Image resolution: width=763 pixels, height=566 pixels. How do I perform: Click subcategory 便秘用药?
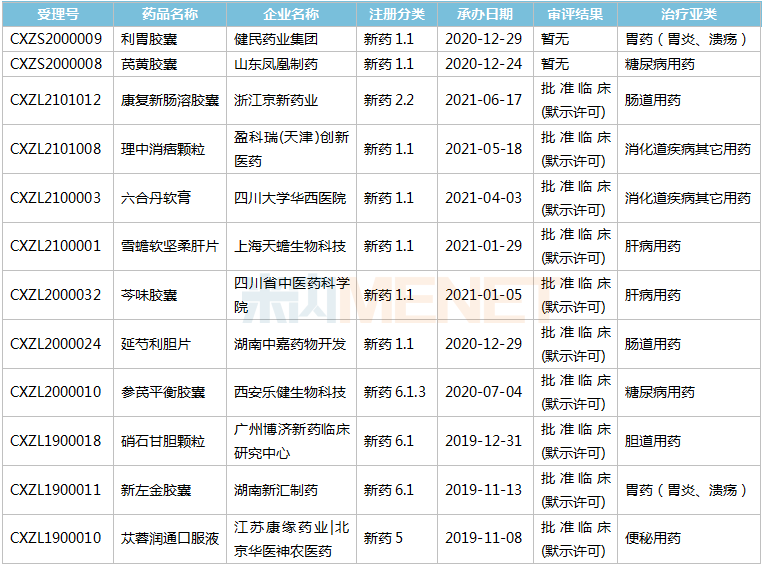653,538
